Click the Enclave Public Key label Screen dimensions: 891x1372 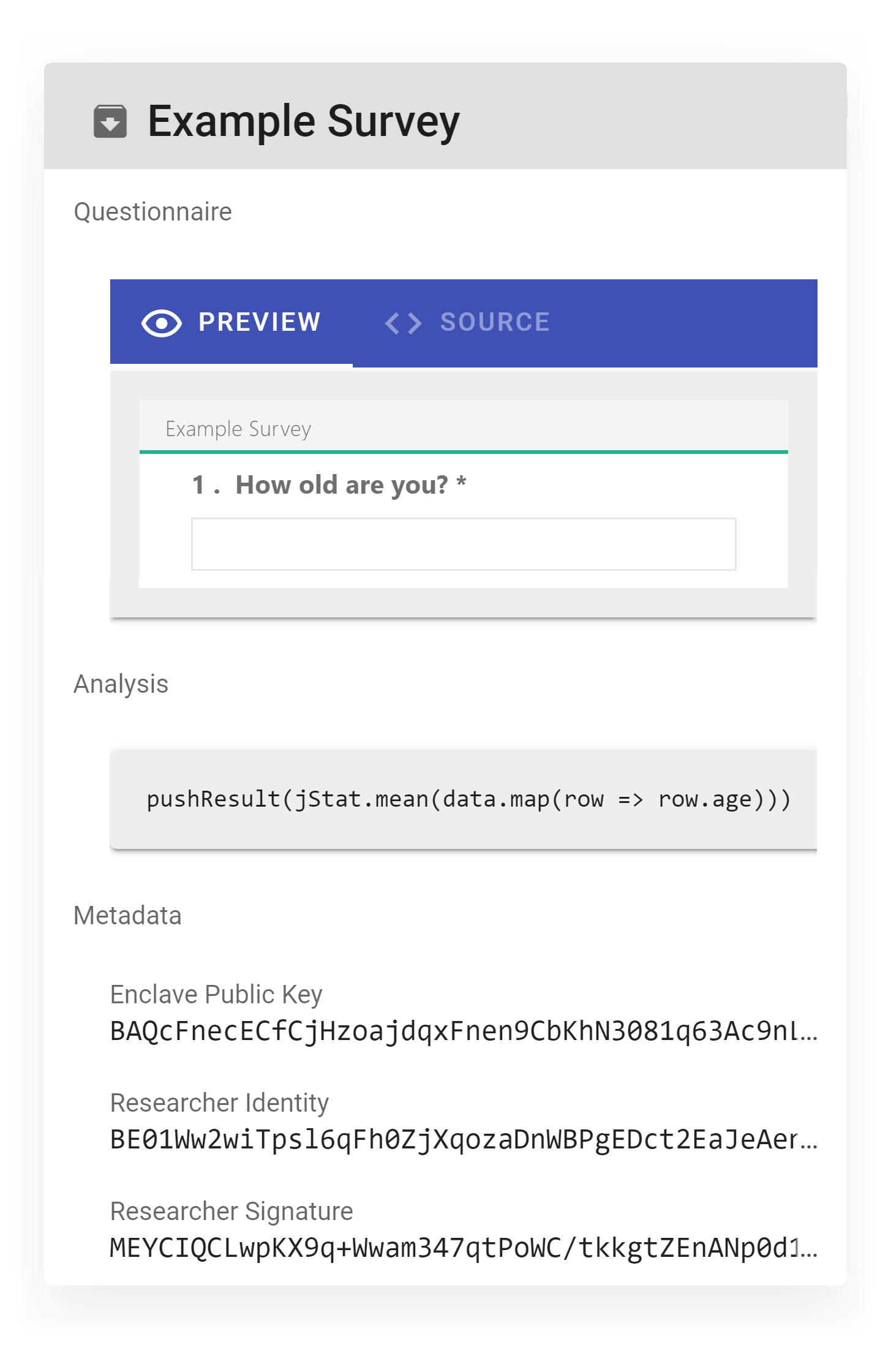click(216, 995)
